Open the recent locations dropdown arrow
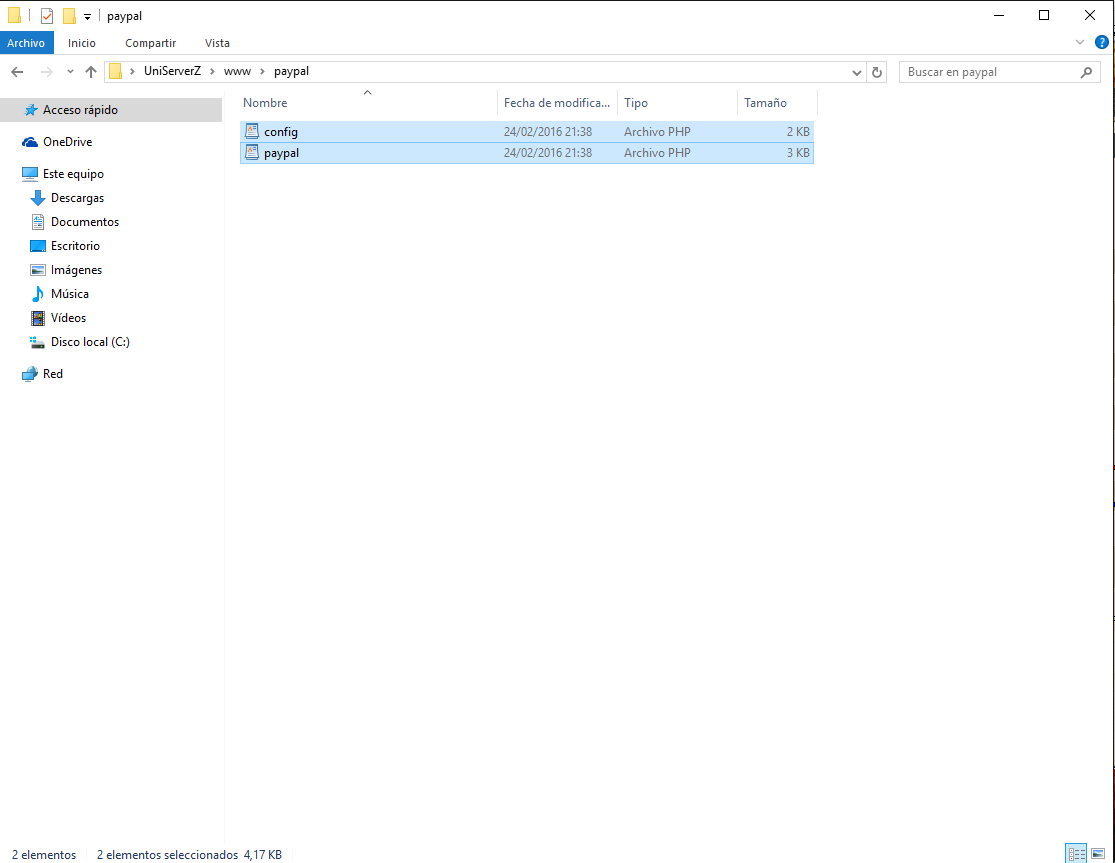Screen dimensions: 1115x863 point(70,72)
